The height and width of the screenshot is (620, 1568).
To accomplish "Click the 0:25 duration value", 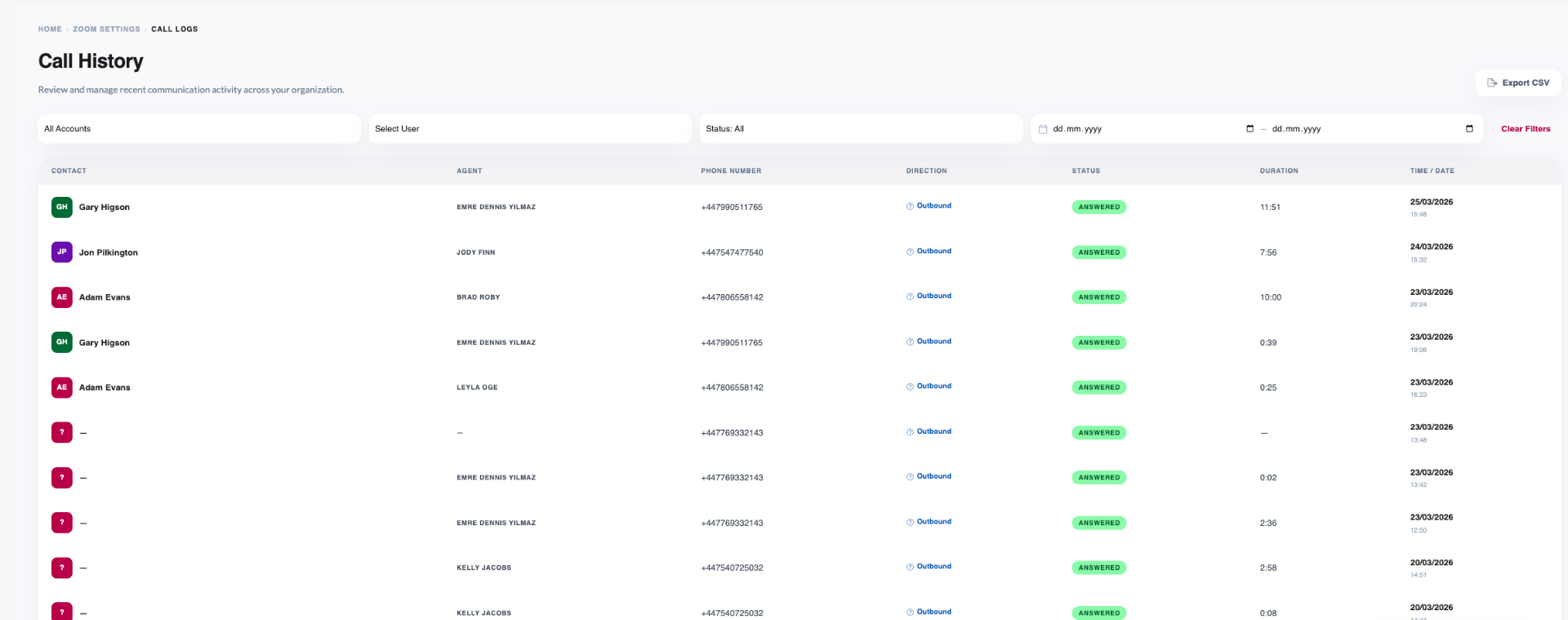I will (1268, 387).
